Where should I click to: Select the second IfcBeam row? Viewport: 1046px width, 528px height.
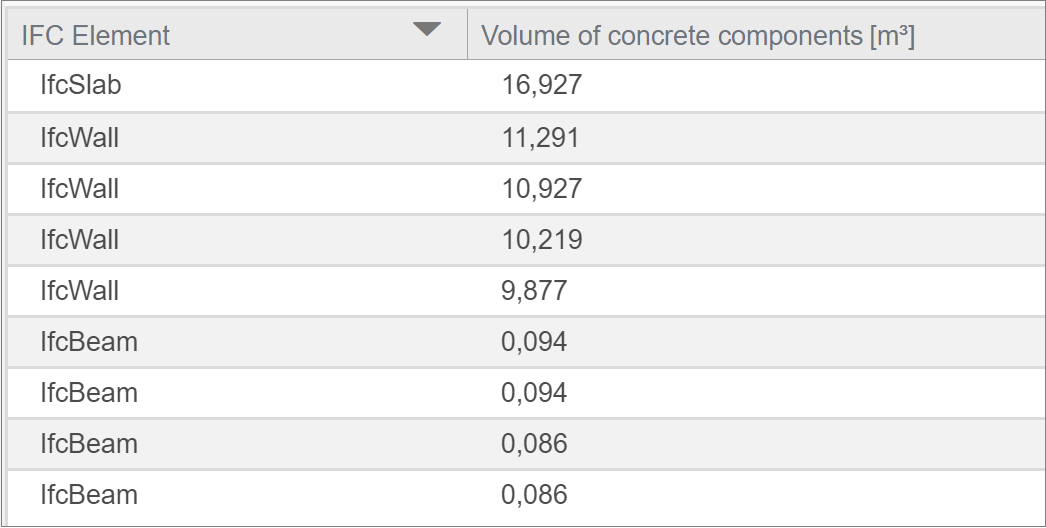pos(527,392)
